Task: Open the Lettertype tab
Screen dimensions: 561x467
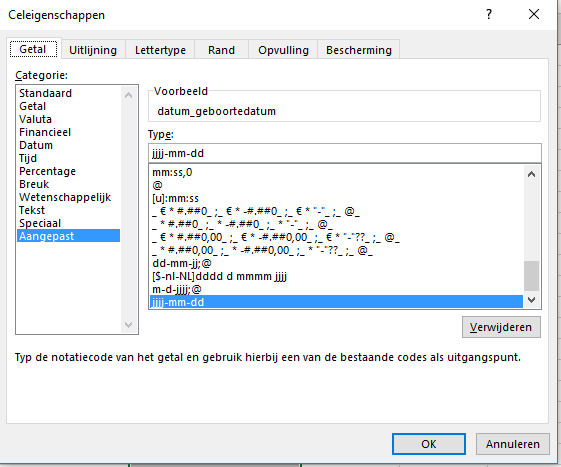Action: click(160, 50)
